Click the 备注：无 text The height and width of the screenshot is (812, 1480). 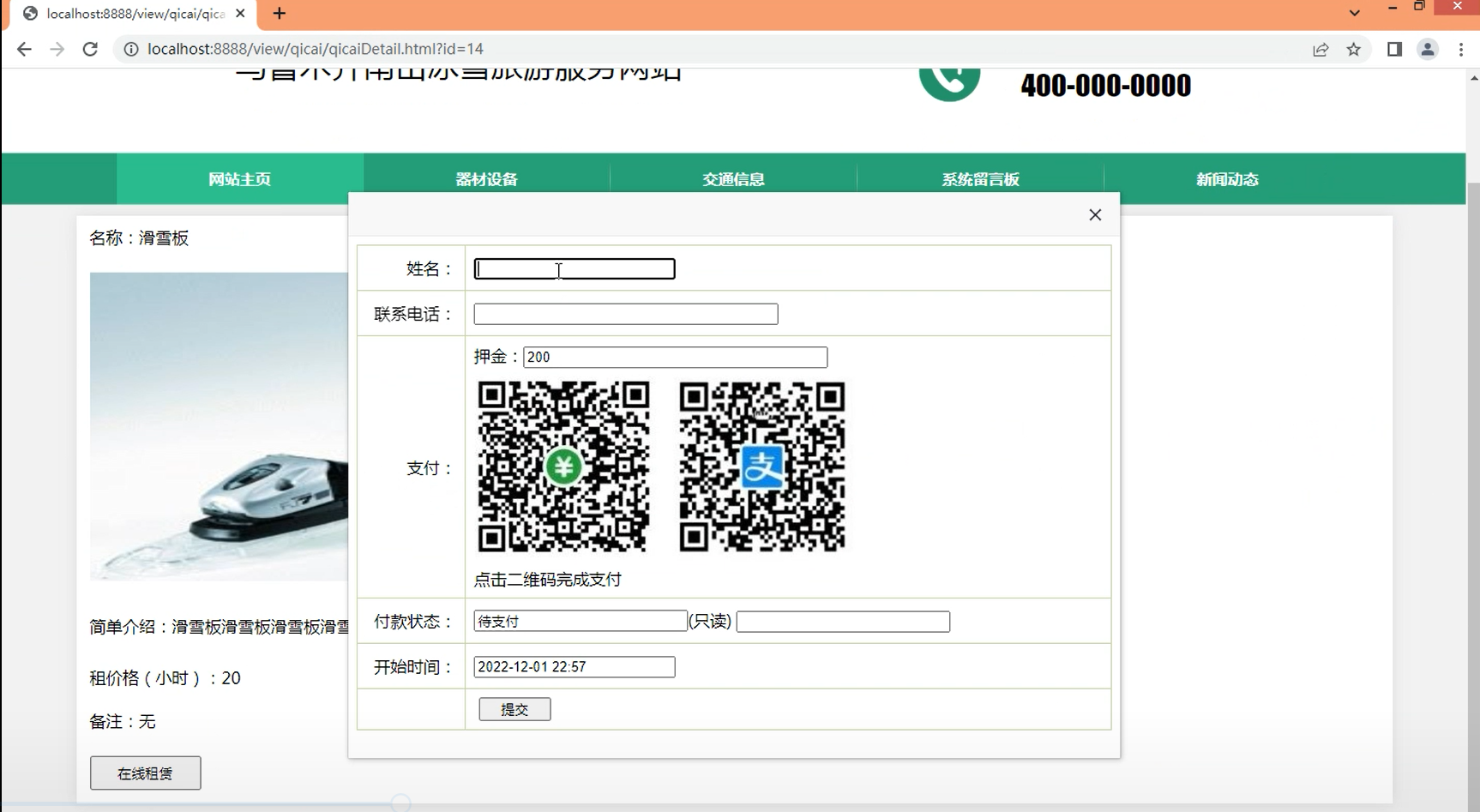click(x=123, y=721)
